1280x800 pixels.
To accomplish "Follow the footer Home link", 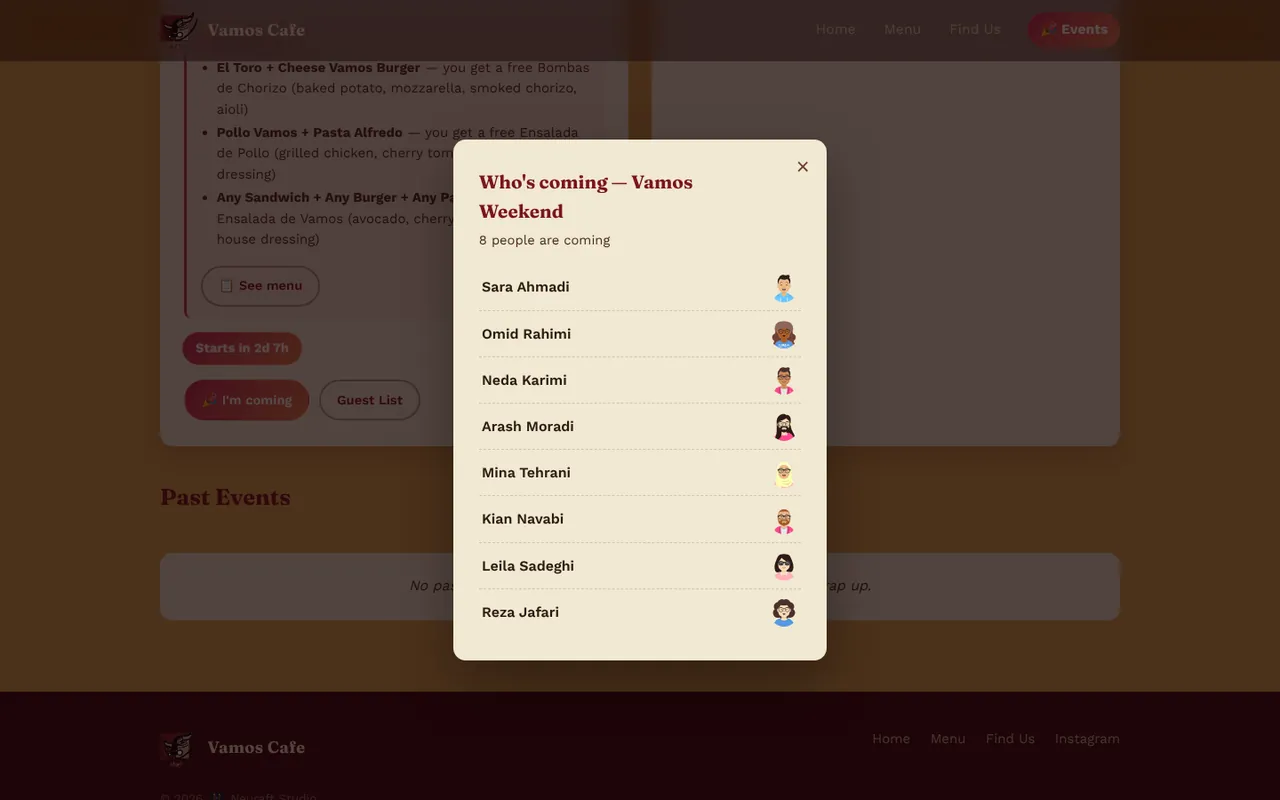I will click(x=891, y=739).
